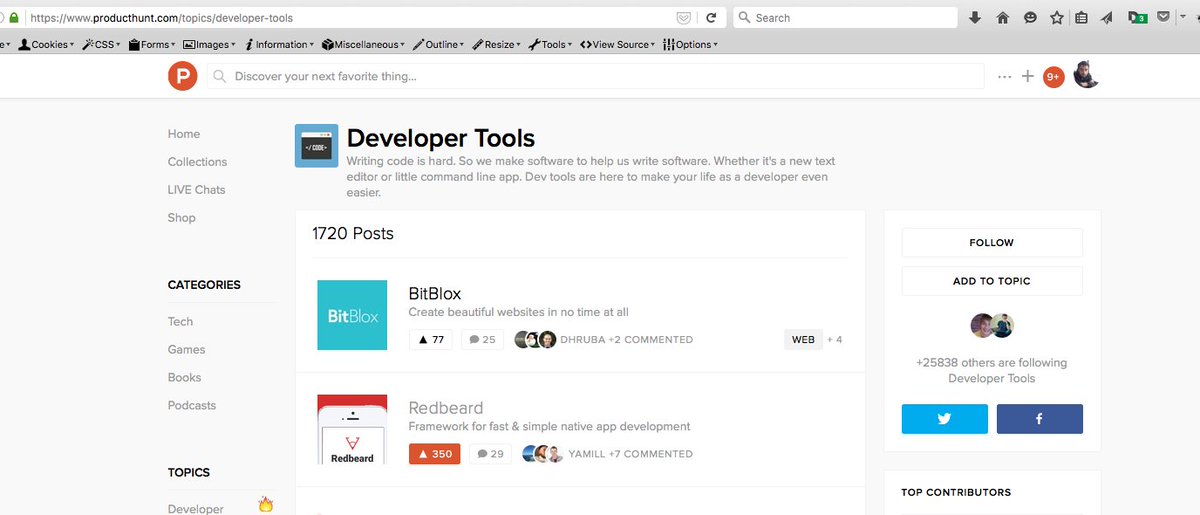Open the Resize dropdown menu

[x=496, y=45]
